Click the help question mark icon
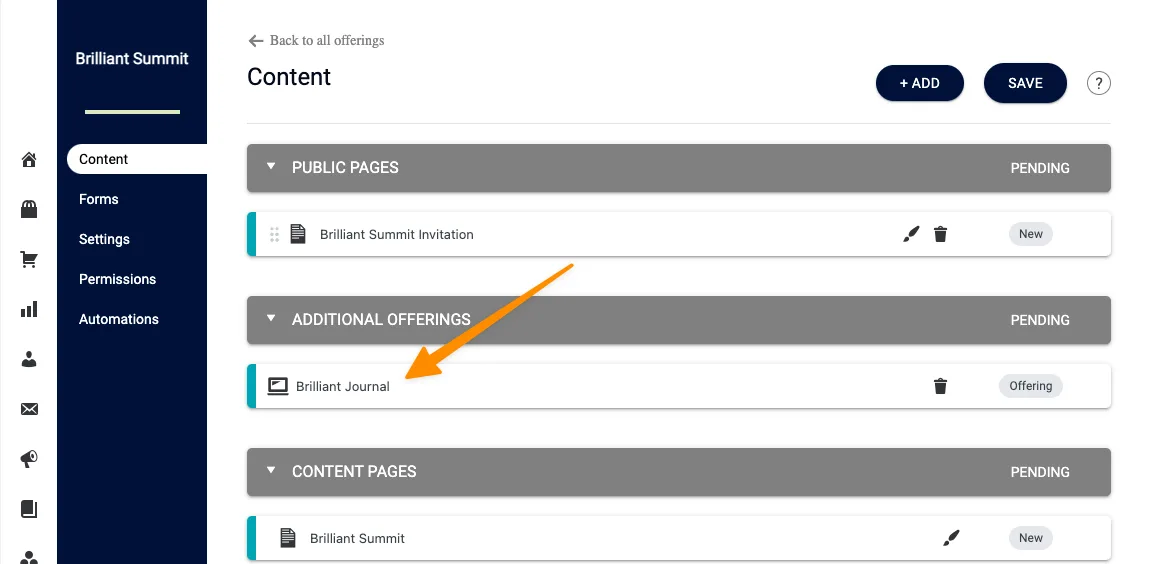The width and height of the screenshot is (1150, 564). point(1099,83)
